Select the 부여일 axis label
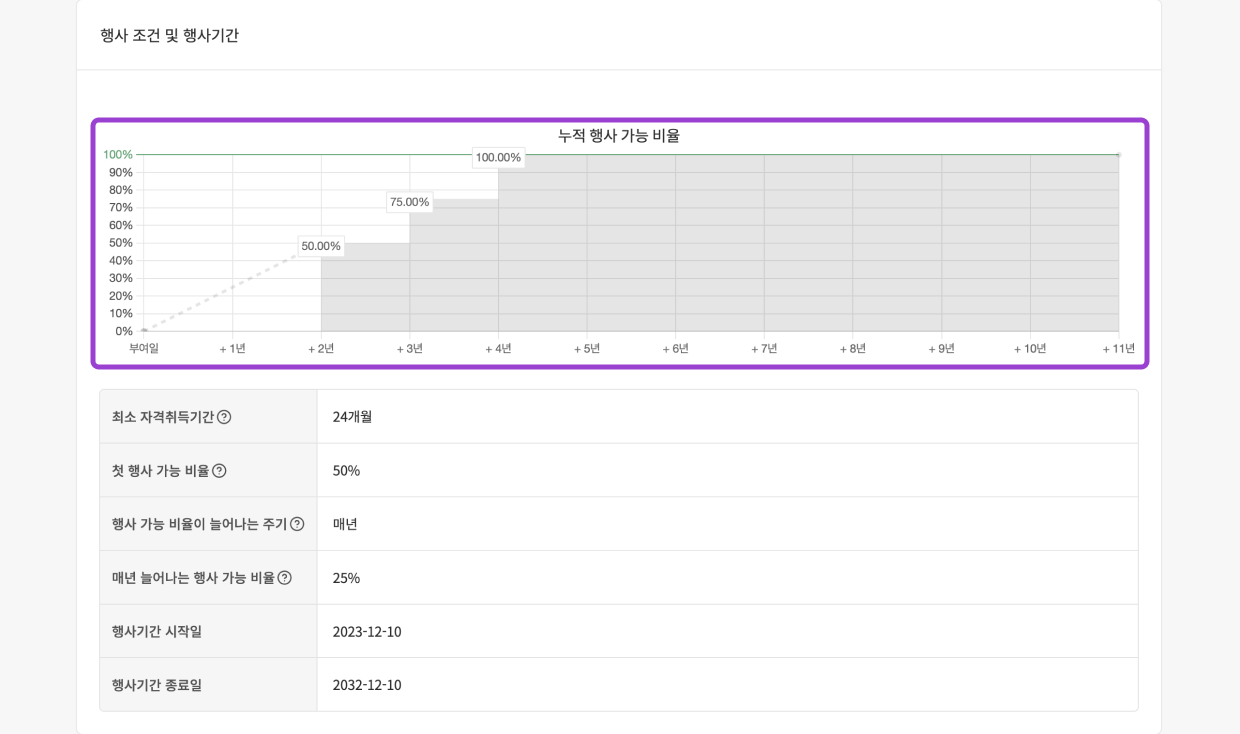Viewport: 1240px width, 734px height. click(143, 349)
